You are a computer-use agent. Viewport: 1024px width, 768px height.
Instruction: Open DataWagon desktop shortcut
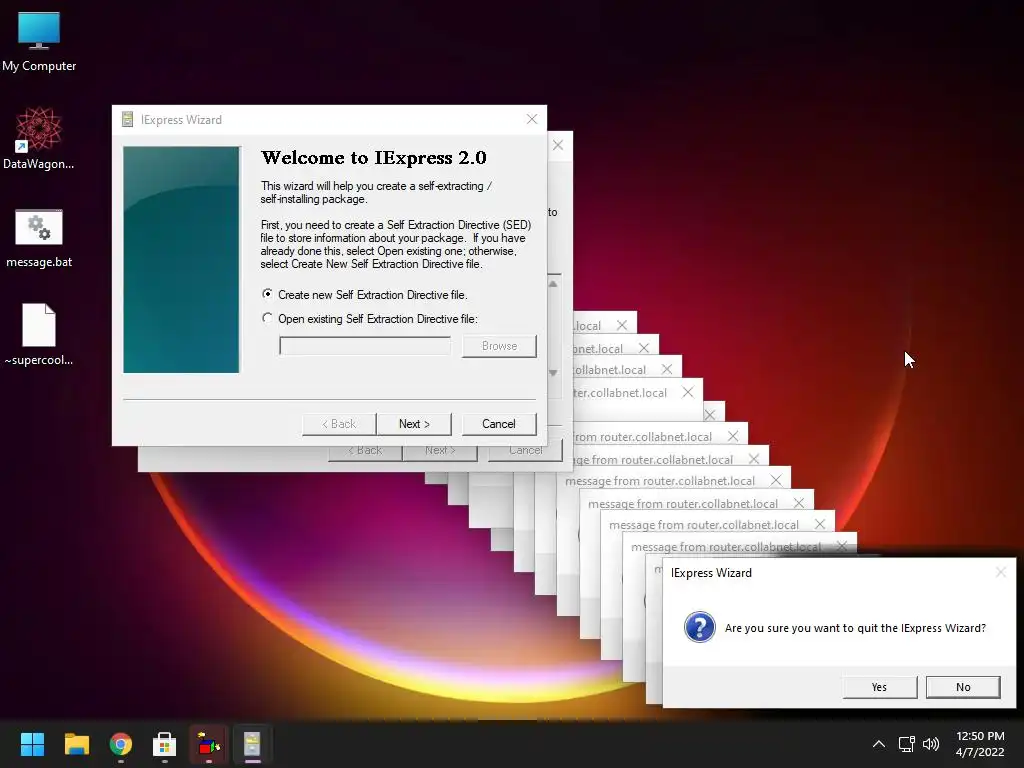[x=39, y=138]
